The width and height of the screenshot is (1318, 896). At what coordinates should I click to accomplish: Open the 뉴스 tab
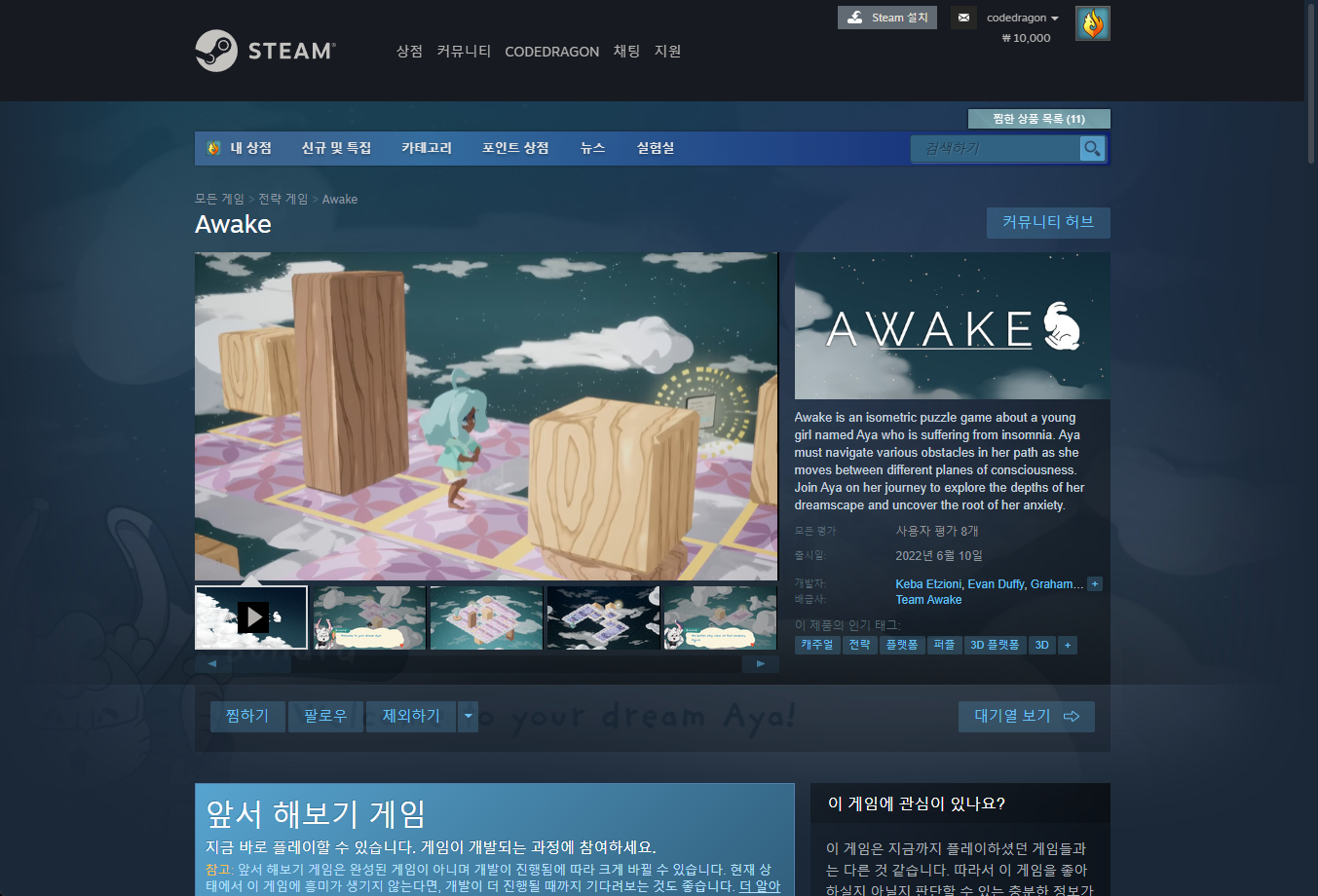592,148
